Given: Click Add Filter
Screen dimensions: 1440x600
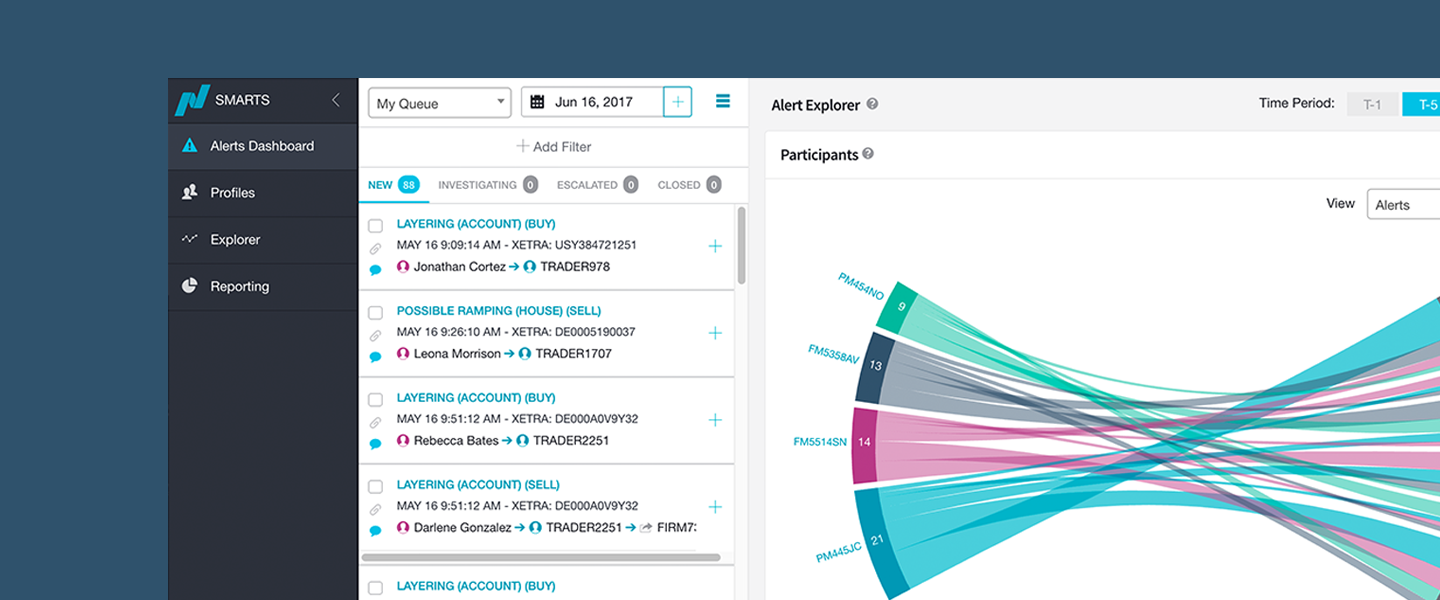Looking at the screenshot, I should click(553, 146).
